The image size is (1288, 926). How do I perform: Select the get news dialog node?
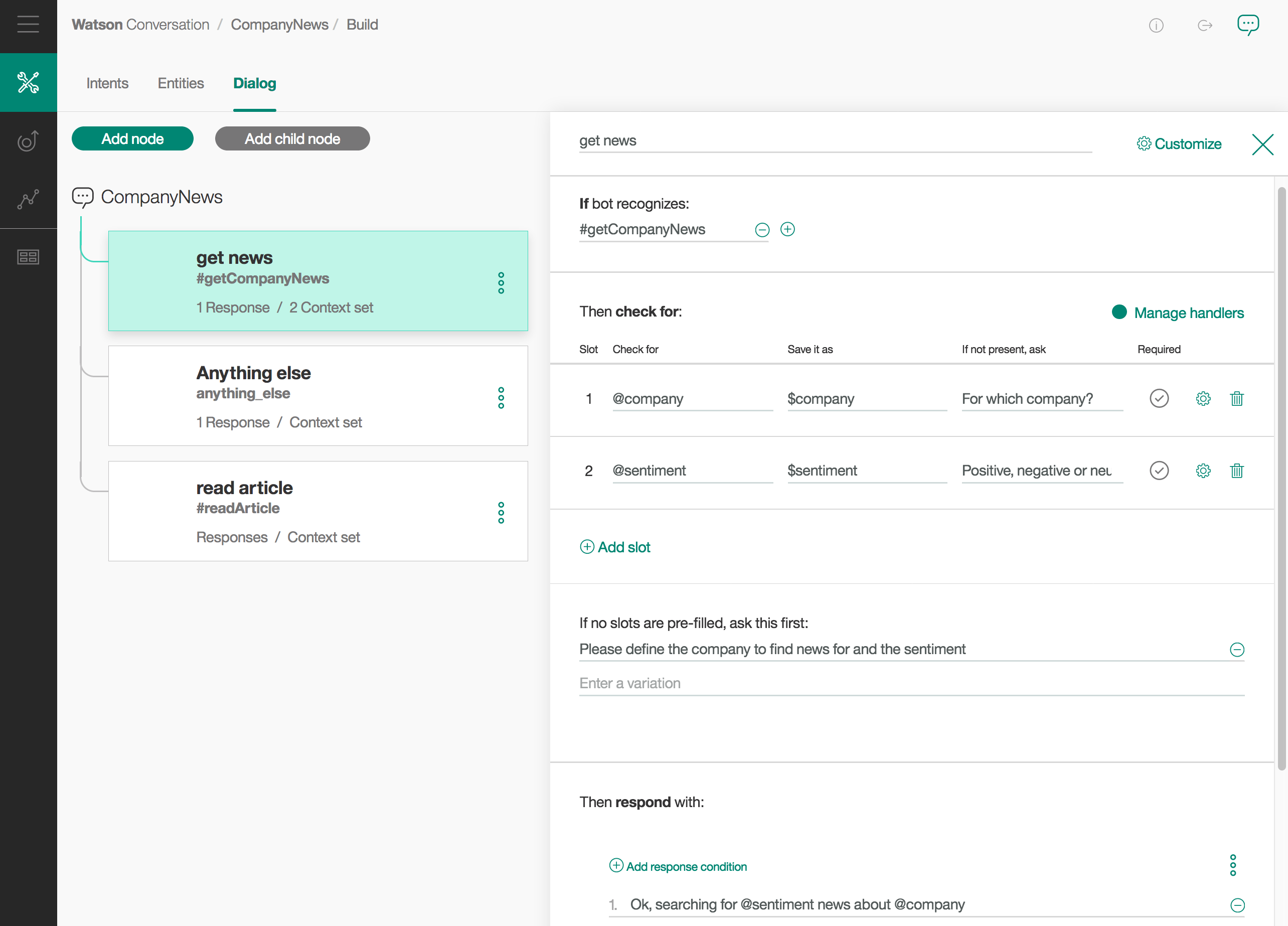click(318, 280)
